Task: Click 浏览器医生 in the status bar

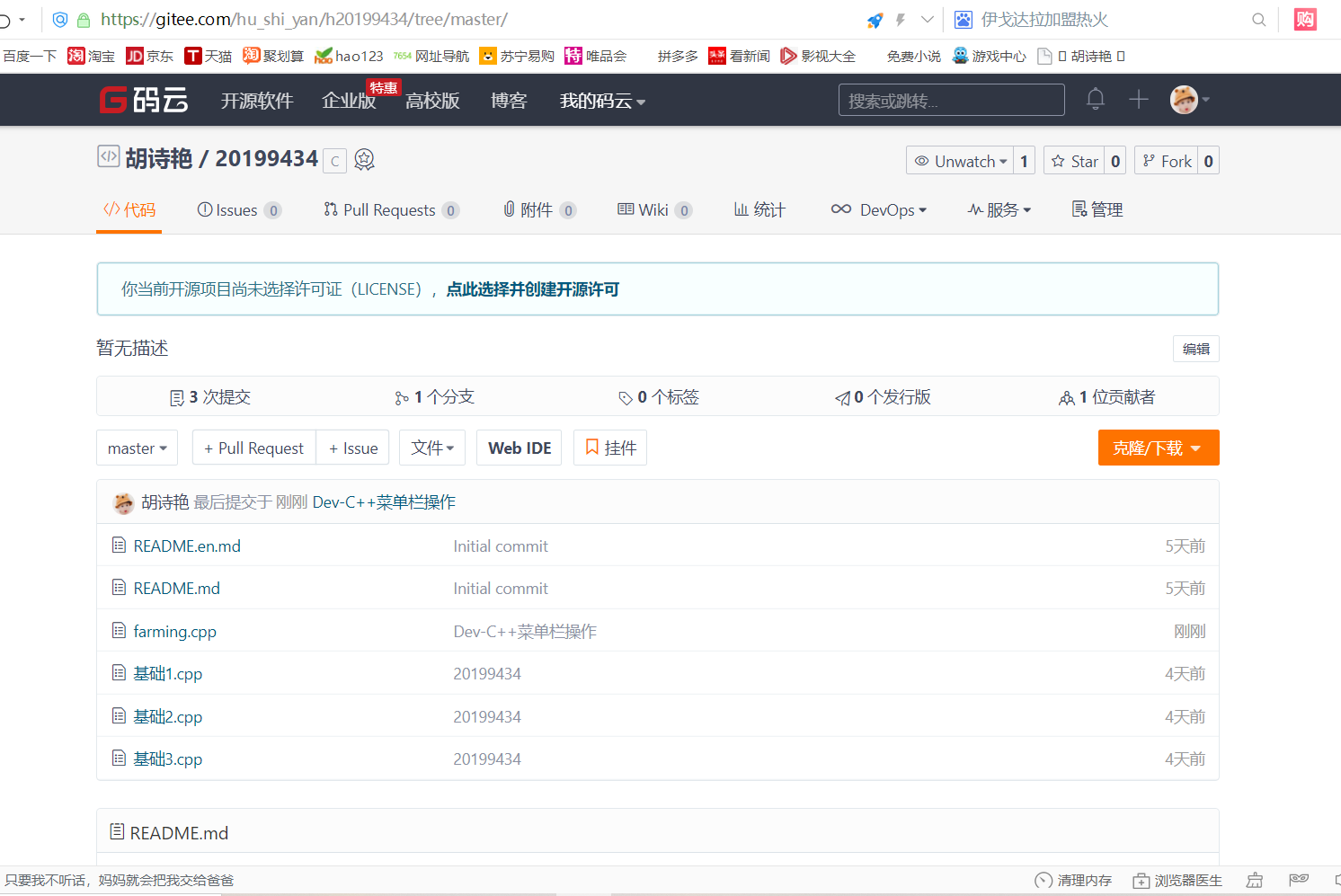Action: (x=1177, y=881)
